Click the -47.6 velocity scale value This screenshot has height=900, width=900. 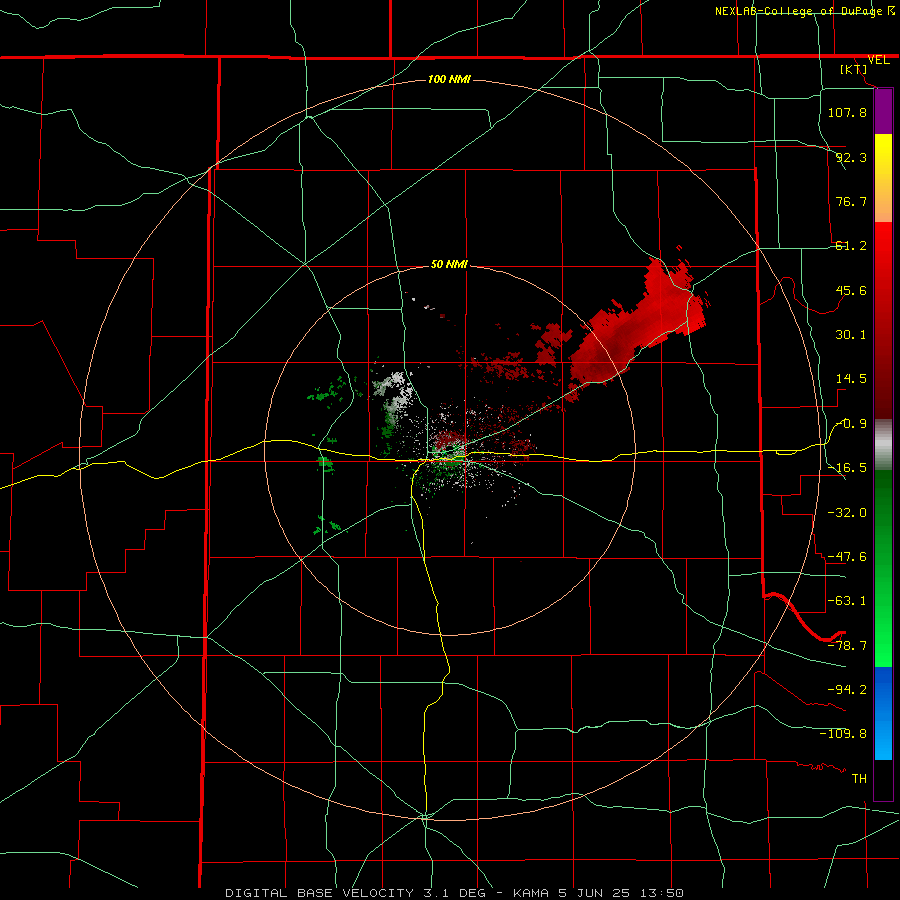click(847, 557)
